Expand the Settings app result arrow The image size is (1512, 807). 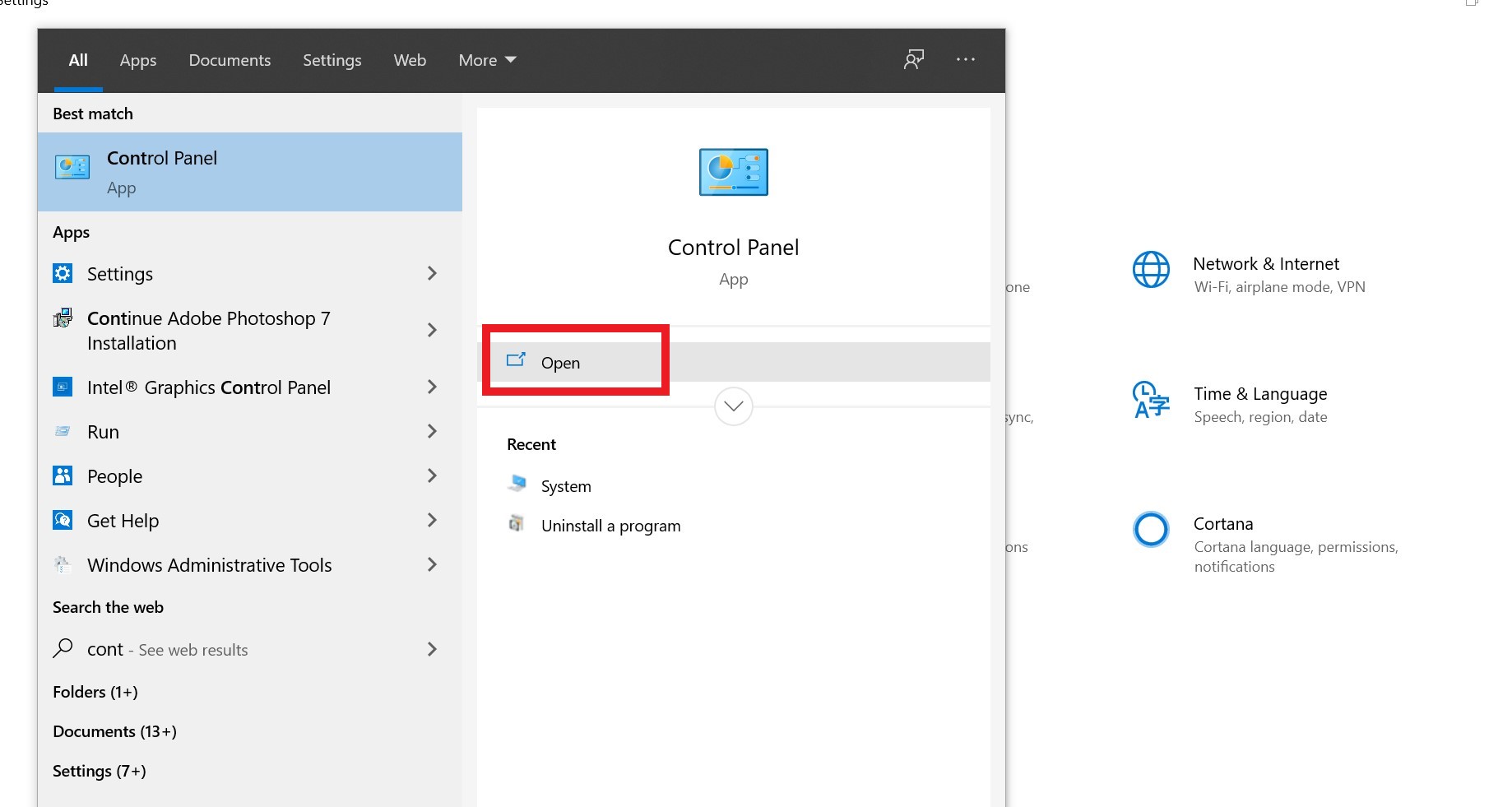(432, 273)
